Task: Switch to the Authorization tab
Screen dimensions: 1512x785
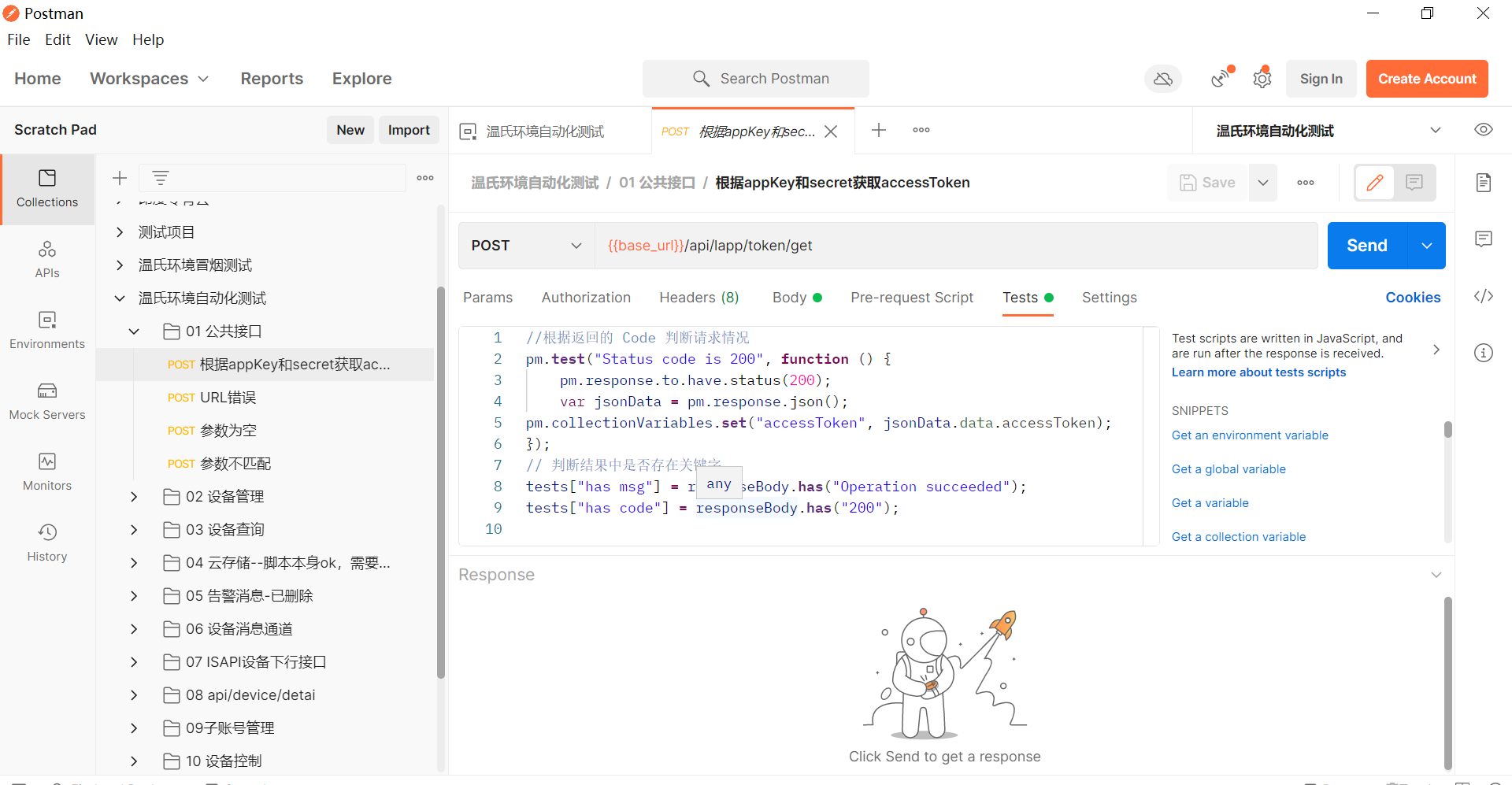Action: tap(586, 298)
